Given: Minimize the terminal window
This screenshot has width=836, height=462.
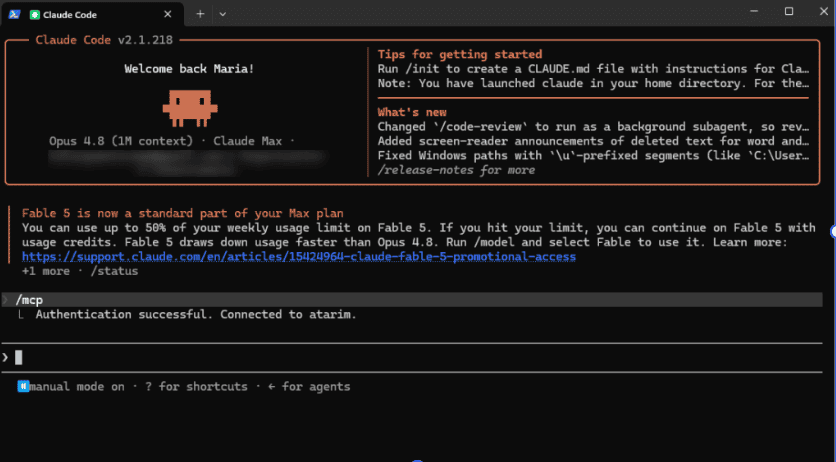Looking at the screenshot, I should pos(754,11).
